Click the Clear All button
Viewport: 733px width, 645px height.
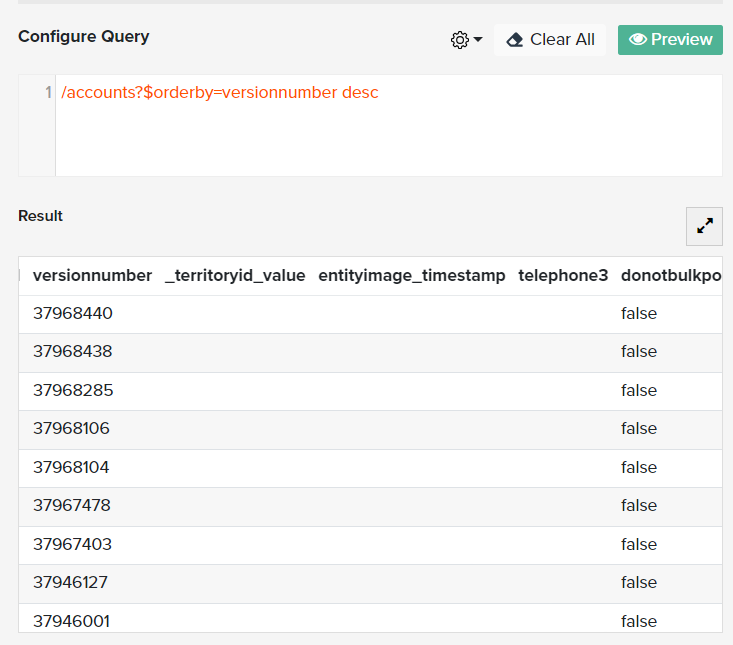550,40
